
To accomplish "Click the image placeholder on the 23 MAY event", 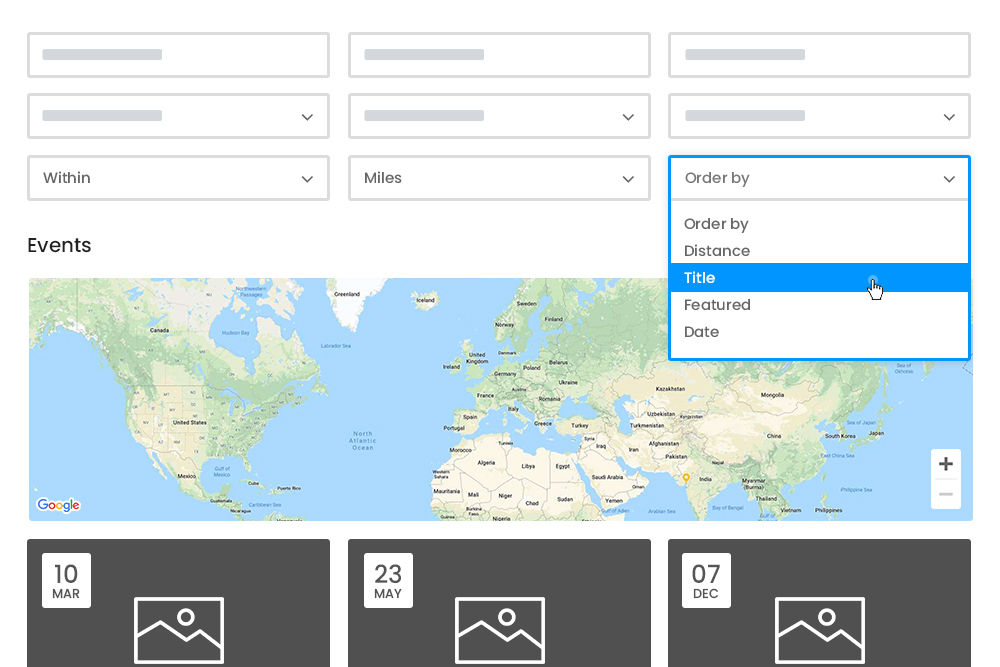I will tap(499, 630).
